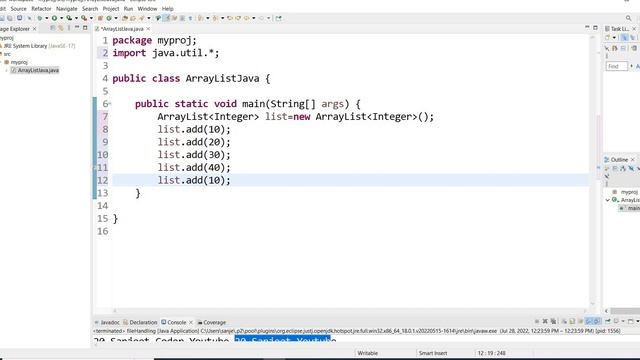
Task: Open the External Tools dropdown arrow
Action: click(x=91, y=18)
